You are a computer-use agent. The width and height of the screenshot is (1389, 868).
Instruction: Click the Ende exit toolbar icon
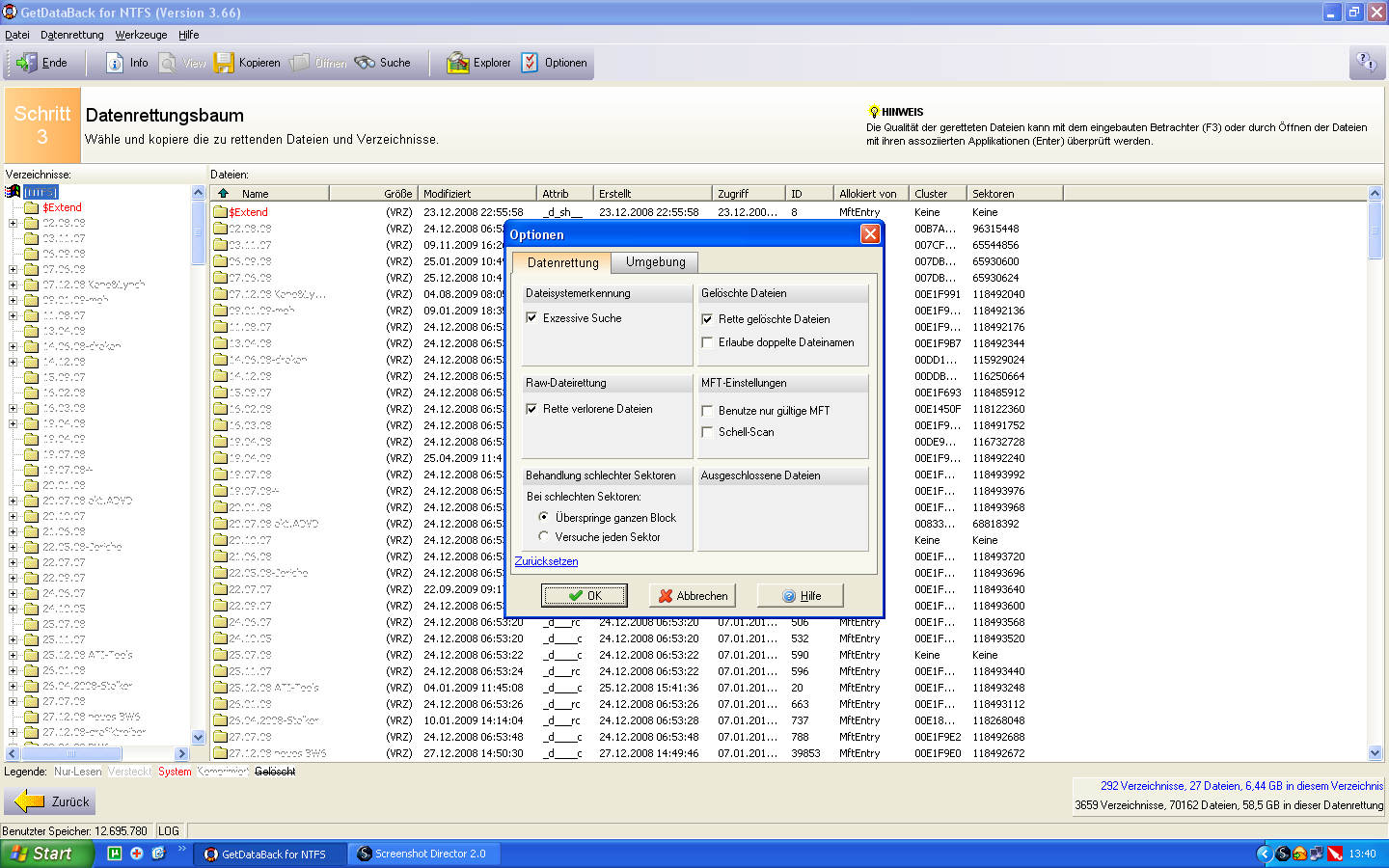pyautogui.click(x=41, y=63)
